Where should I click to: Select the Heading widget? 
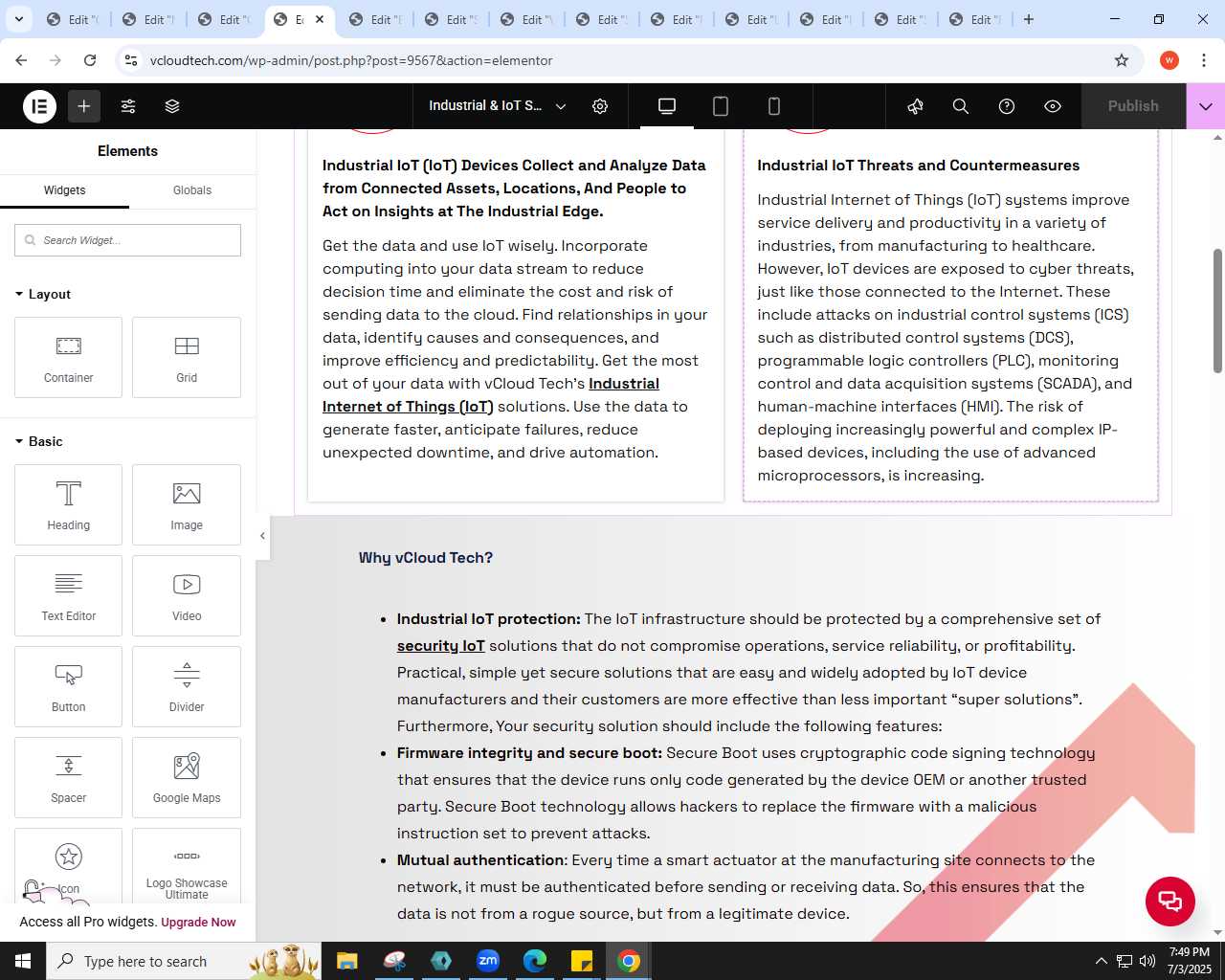pos(68,504)
